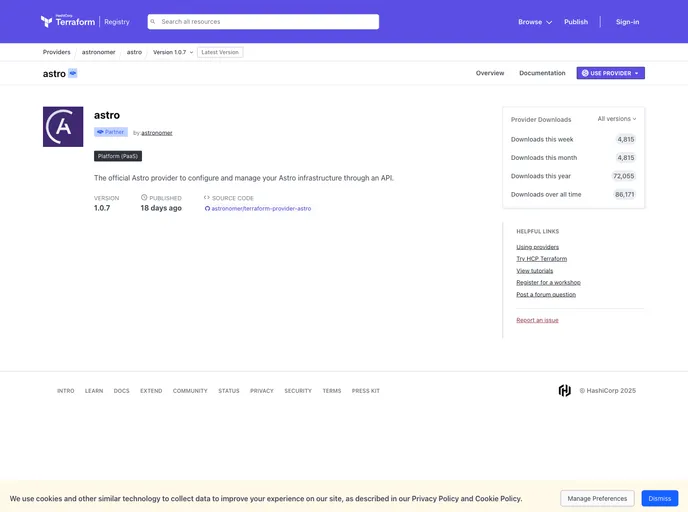Click Manage Preferences in cookie banner
The width and height of the screenshot is (688, 512).
pyautogui.click(x=597, y=498)
